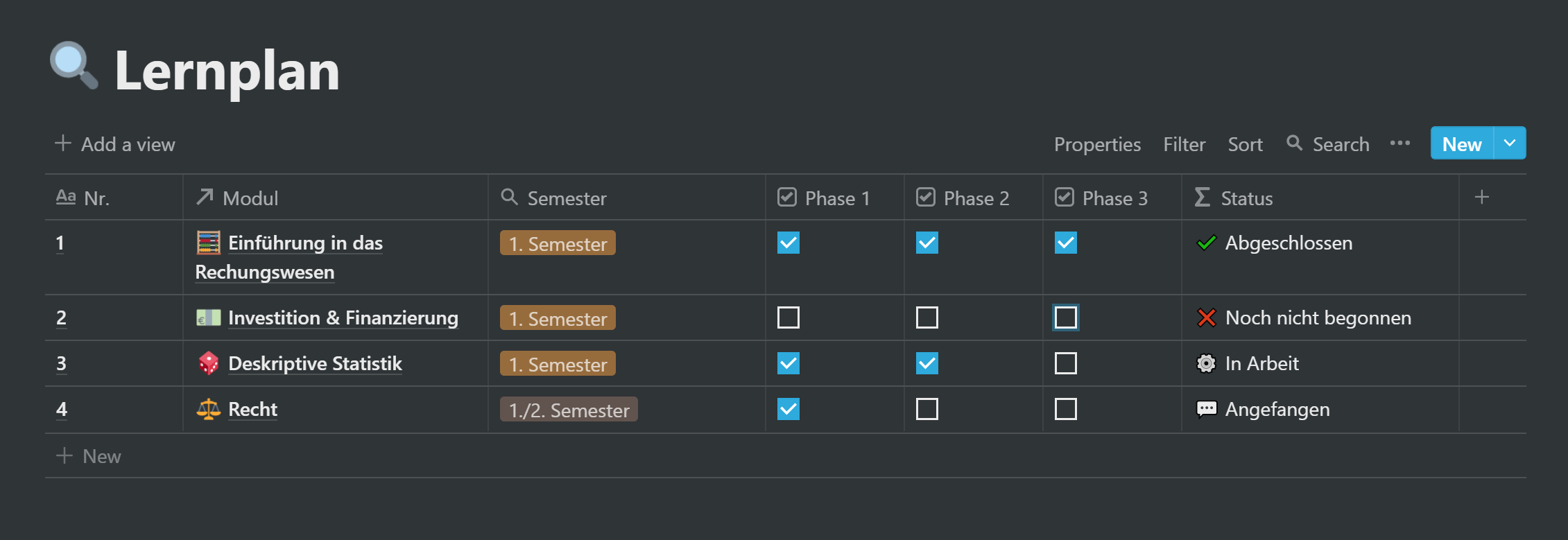Screen dimensions: 1568x540
Task: Check Phase 2 checkbox for Recht
Action: [927, 410]
